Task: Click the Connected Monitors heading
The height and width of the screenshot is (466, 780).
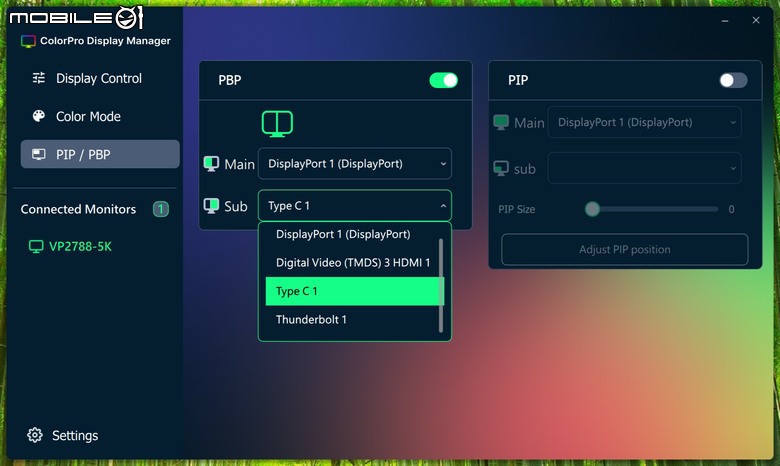Action: [x=78, y=209]
